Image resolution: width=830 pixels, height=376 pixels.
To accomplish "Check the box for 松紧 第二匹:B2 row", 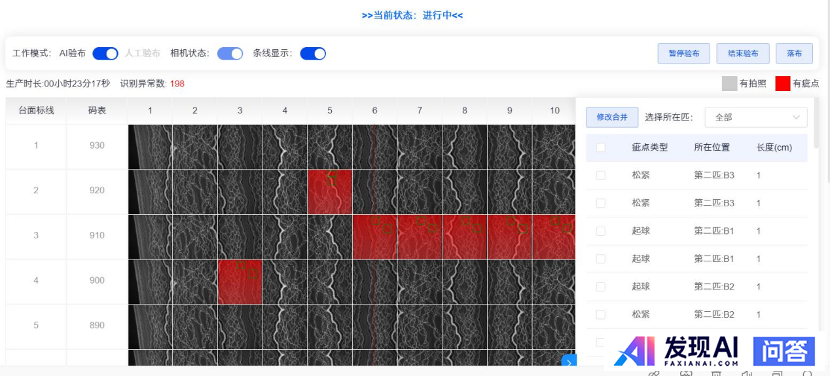I will click(601, 315).
